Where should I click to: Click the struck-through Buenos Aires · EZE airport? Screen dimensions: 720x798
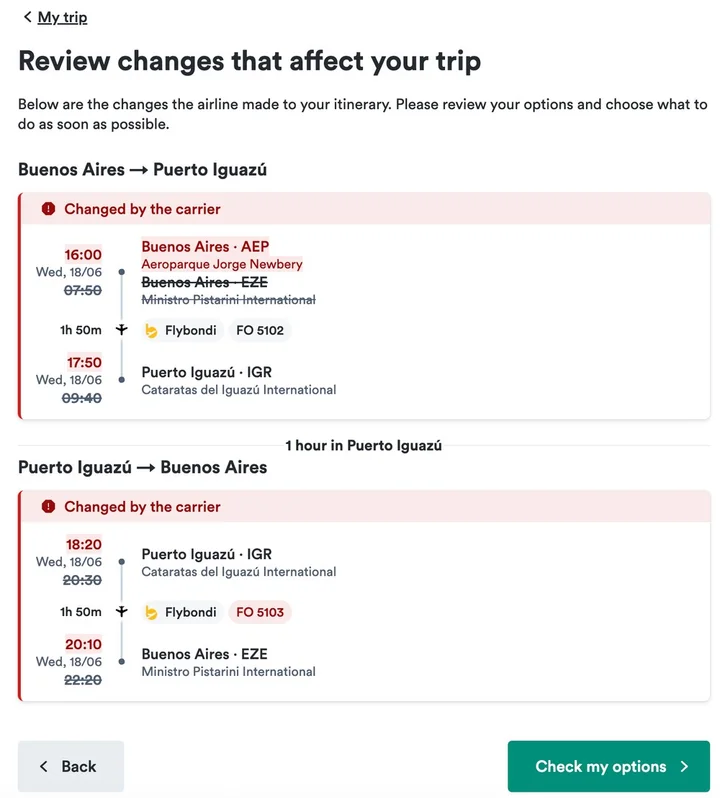point(204,283)
